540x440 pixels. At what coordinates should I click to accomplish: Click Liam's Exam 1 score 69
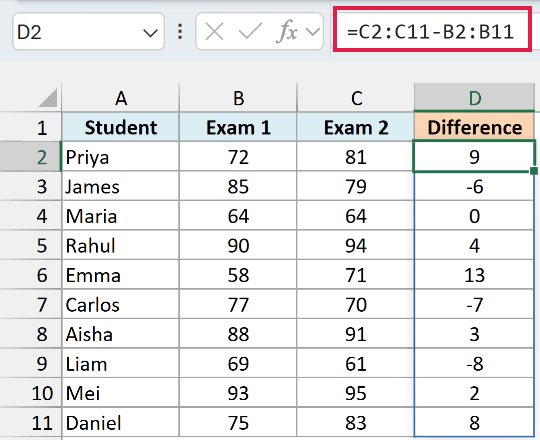click(x=238, y=364)
